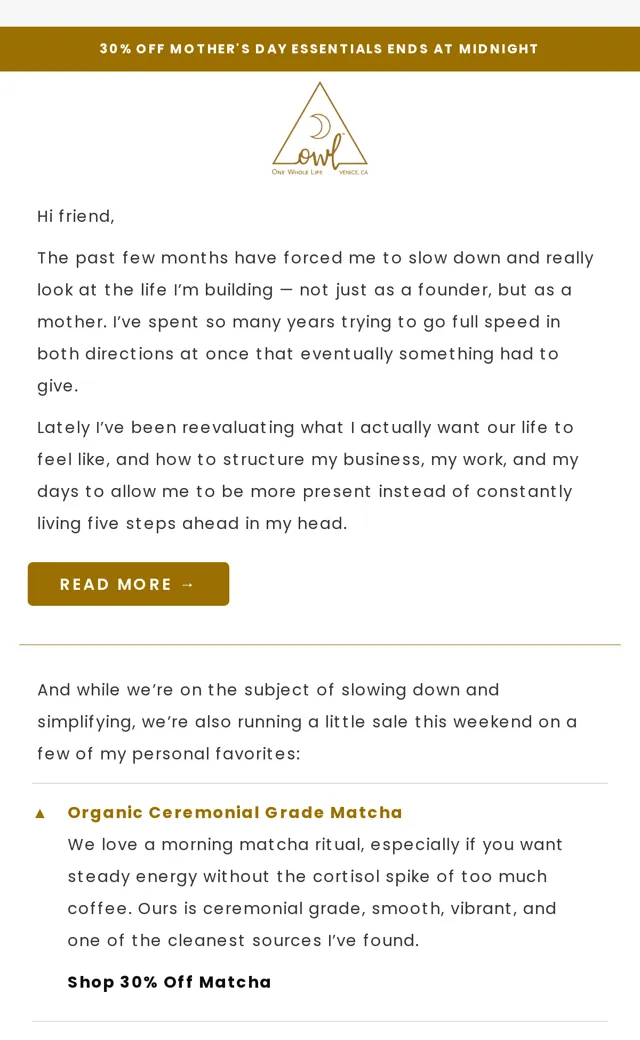Click the gold triangle bullet beside Matcha

[x=40, y=813]
